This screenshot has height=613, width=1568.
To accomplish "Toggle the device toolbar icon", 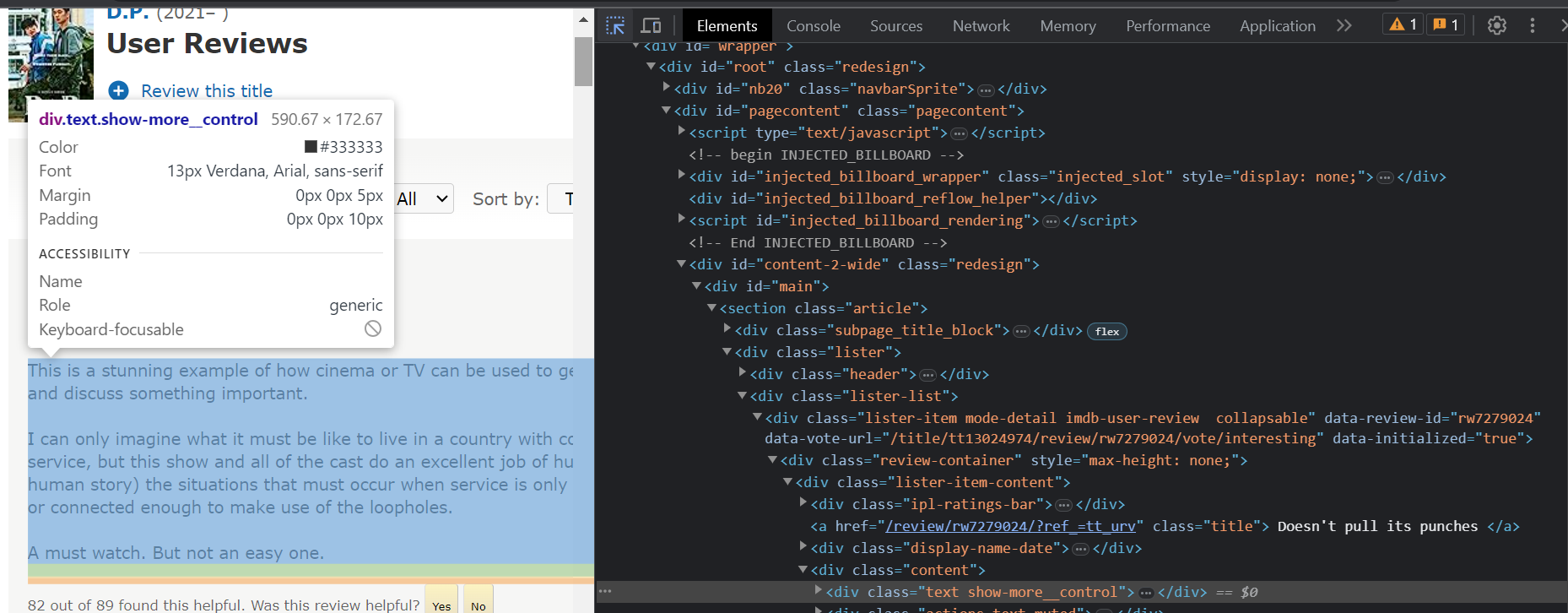I will (651, 25).
